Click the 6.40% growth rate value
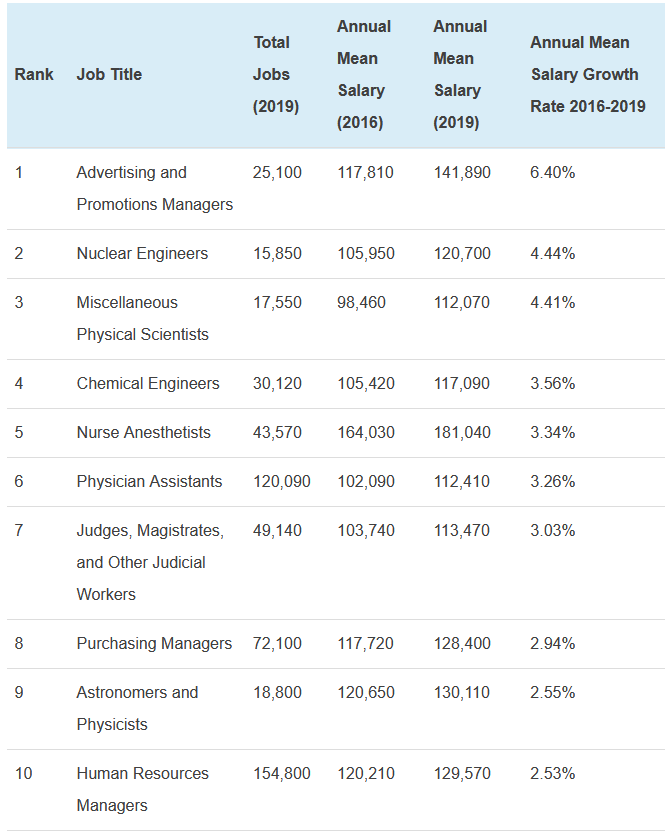This screenshot has width=670, height=836. pos(552,173)
